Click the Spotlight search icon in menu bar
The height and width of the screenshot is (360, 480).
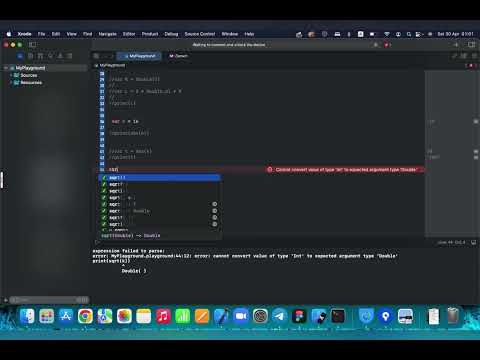click(x=409, y=34)
